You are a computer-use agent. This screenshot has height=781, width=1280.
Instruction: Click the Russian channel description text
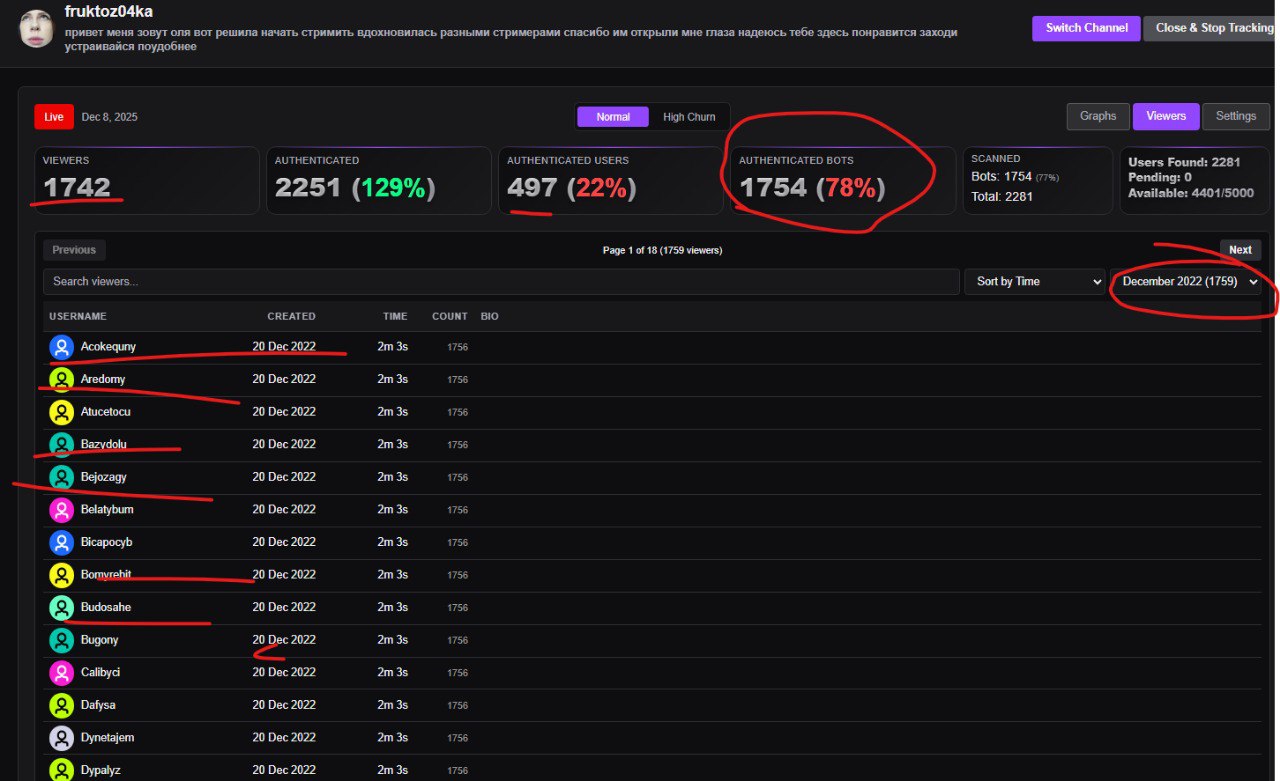[511, 39]
